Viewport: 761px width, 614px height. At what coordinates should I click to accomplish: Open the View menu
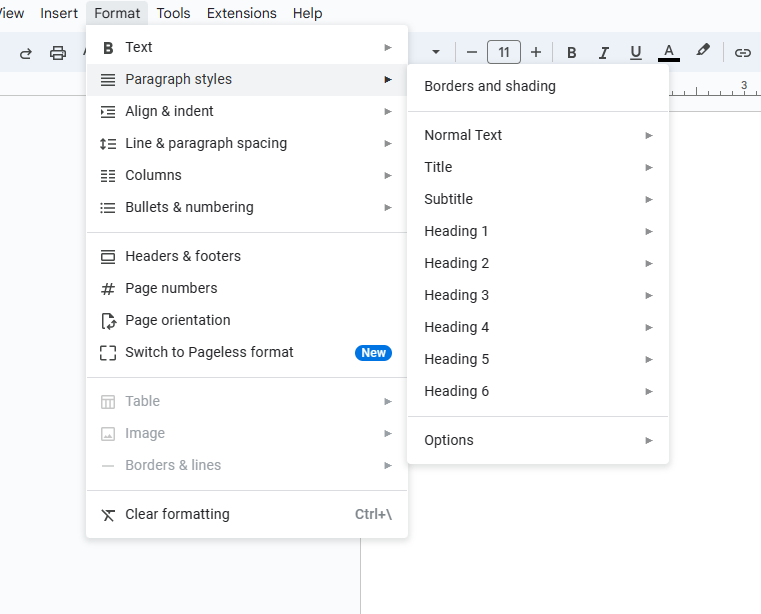(11, 13)
